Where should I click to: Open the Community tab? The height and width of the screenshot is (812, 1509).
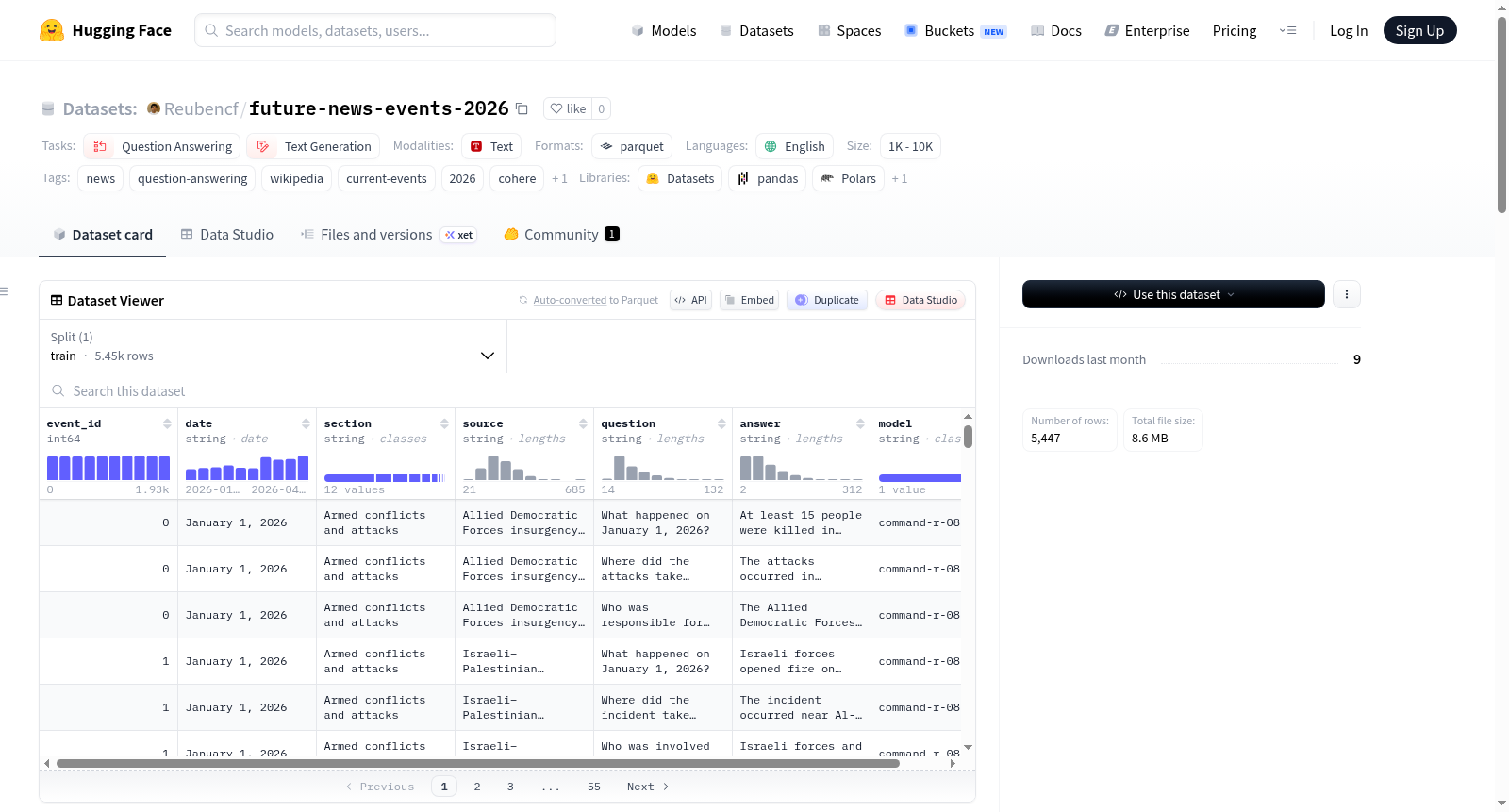[561, 234]
